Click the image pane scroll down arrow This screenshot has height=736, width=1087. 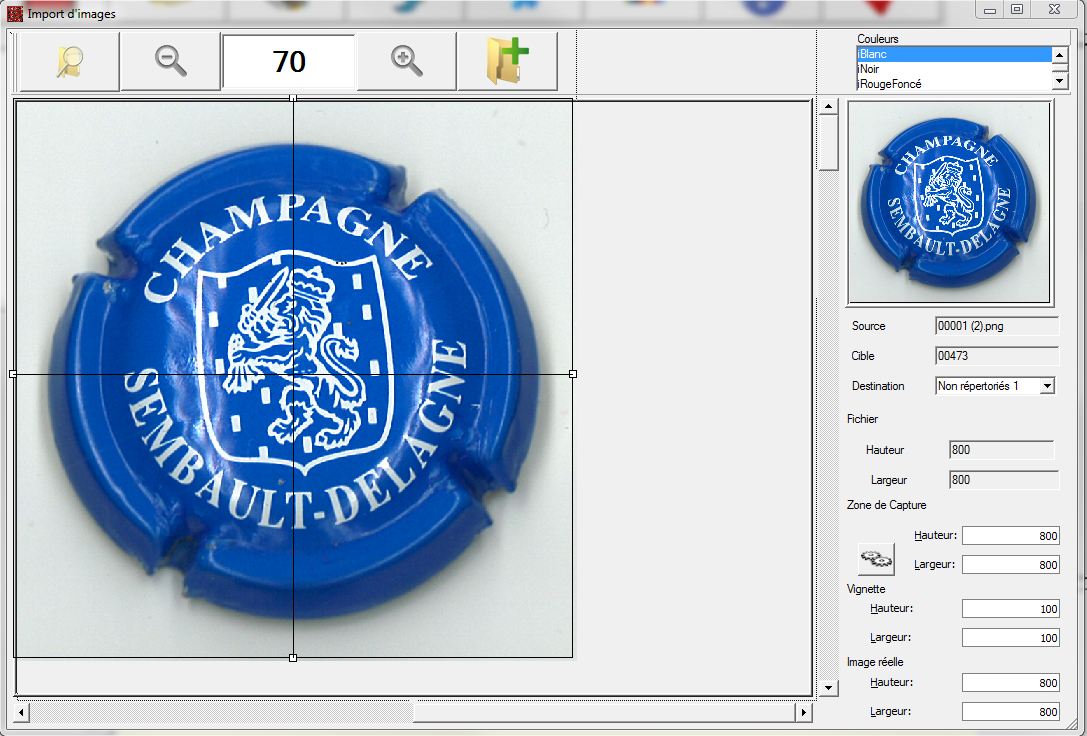tap(828, 687)
